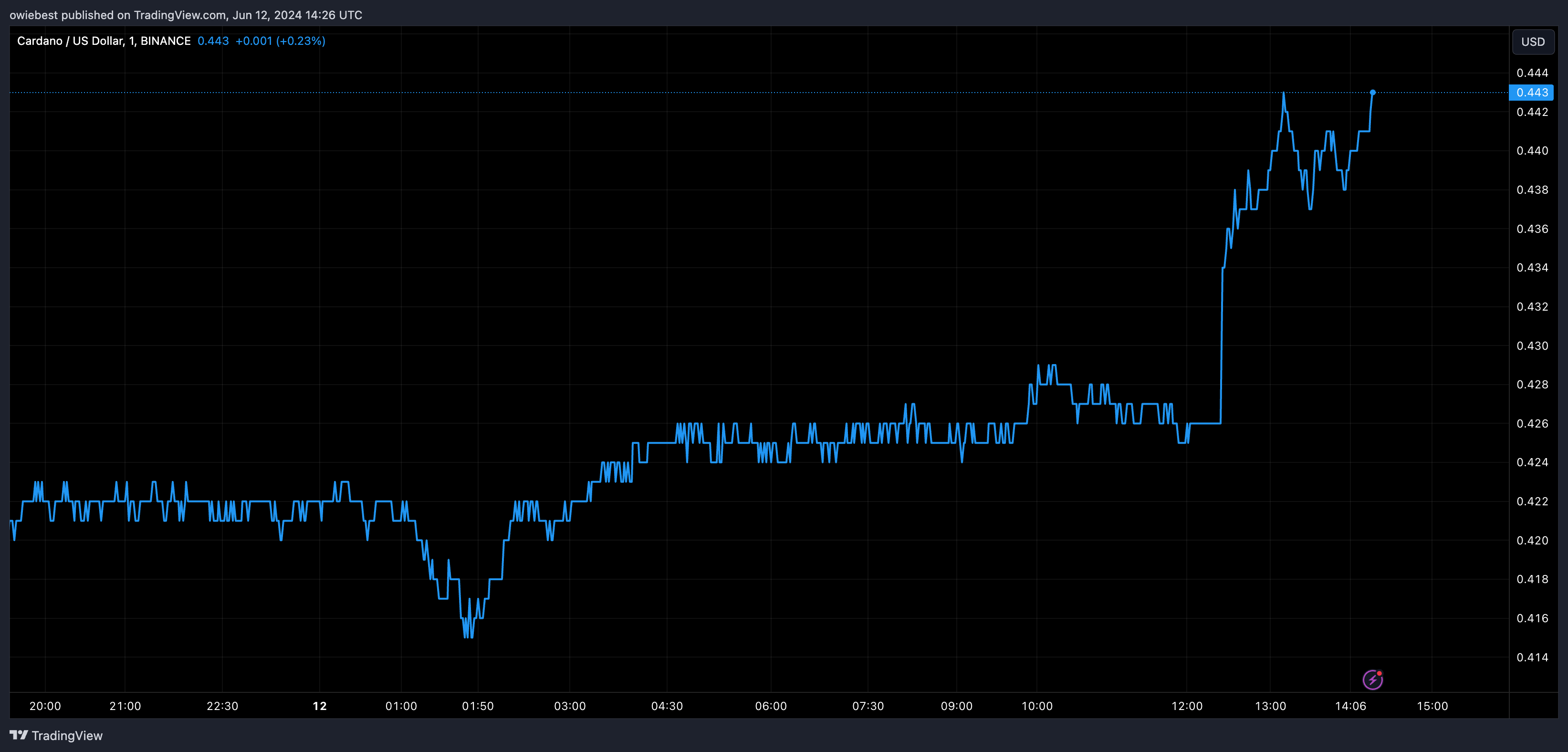Click the 0.428 price axis label
Image resolution: width=1568 pixels, height=752 pixels.
click(x=1532, y=385)
